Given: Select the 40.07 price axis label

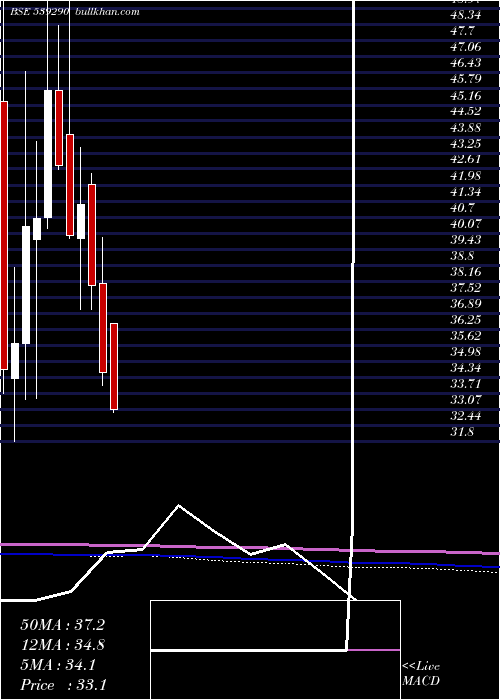Looking at the screenshot, I should (x=466, y=224).
